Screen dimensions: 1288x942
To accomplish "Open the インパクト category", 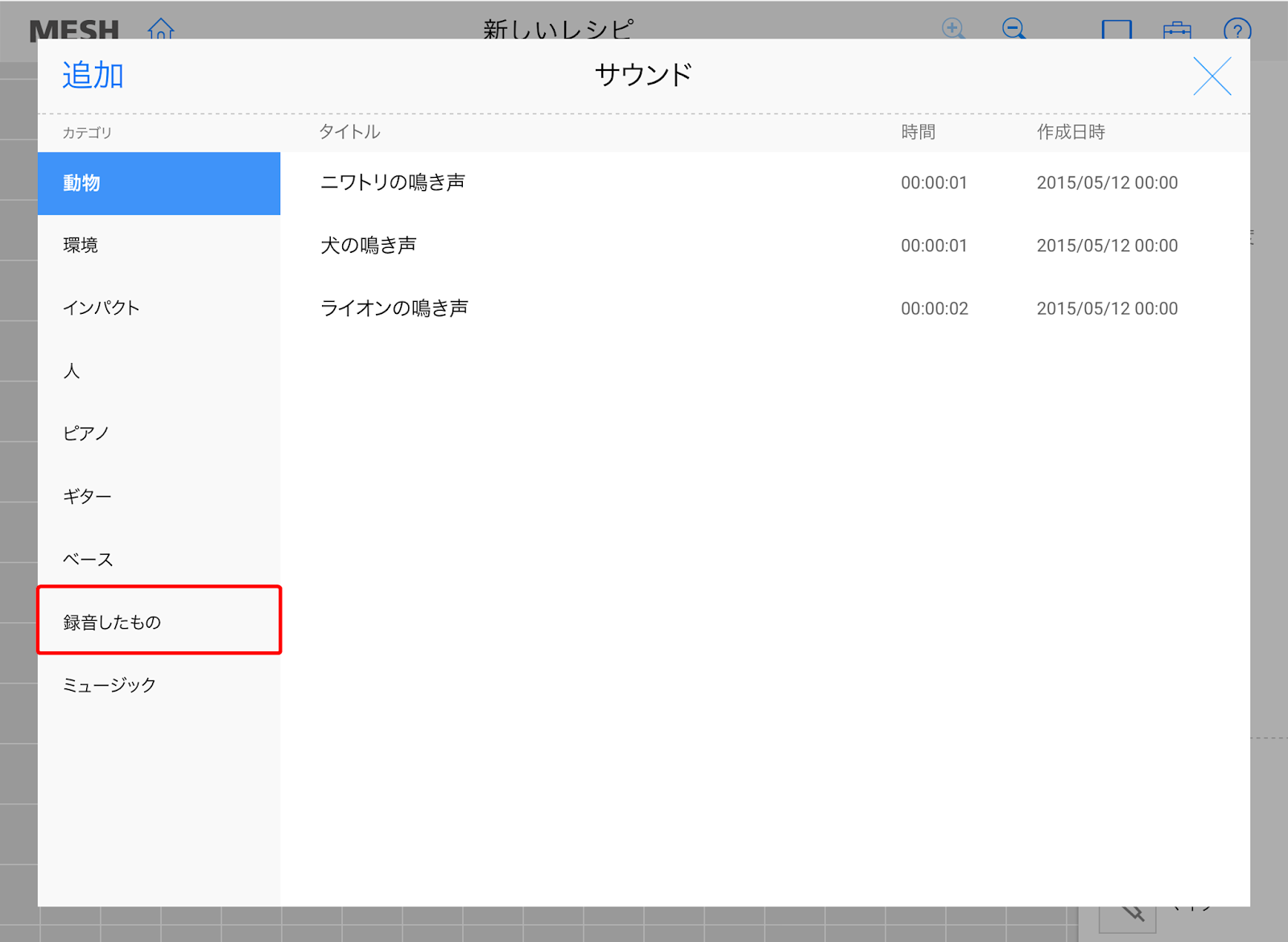I will tap(159, 308).
